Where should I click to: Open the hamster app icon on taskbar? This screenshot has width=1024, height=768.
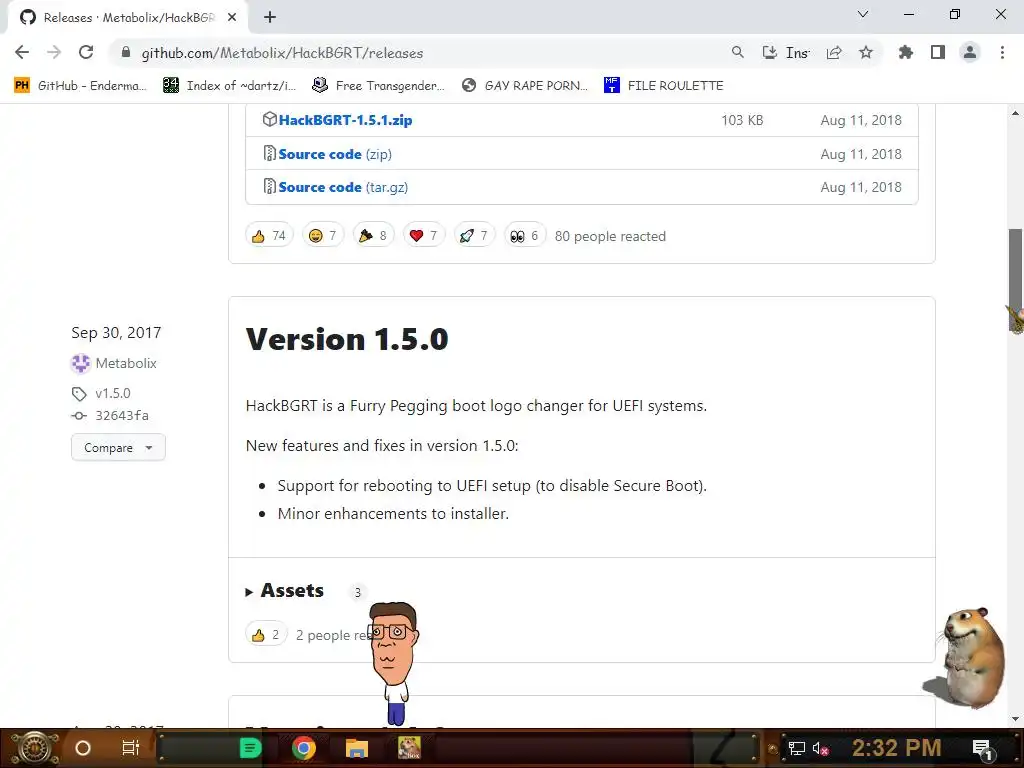click(409, 748)
